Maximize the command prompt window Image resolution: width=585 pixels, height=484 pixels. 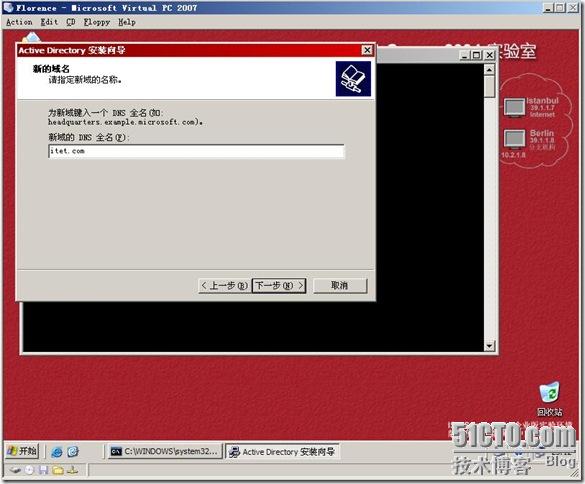(x=476, y=55)
